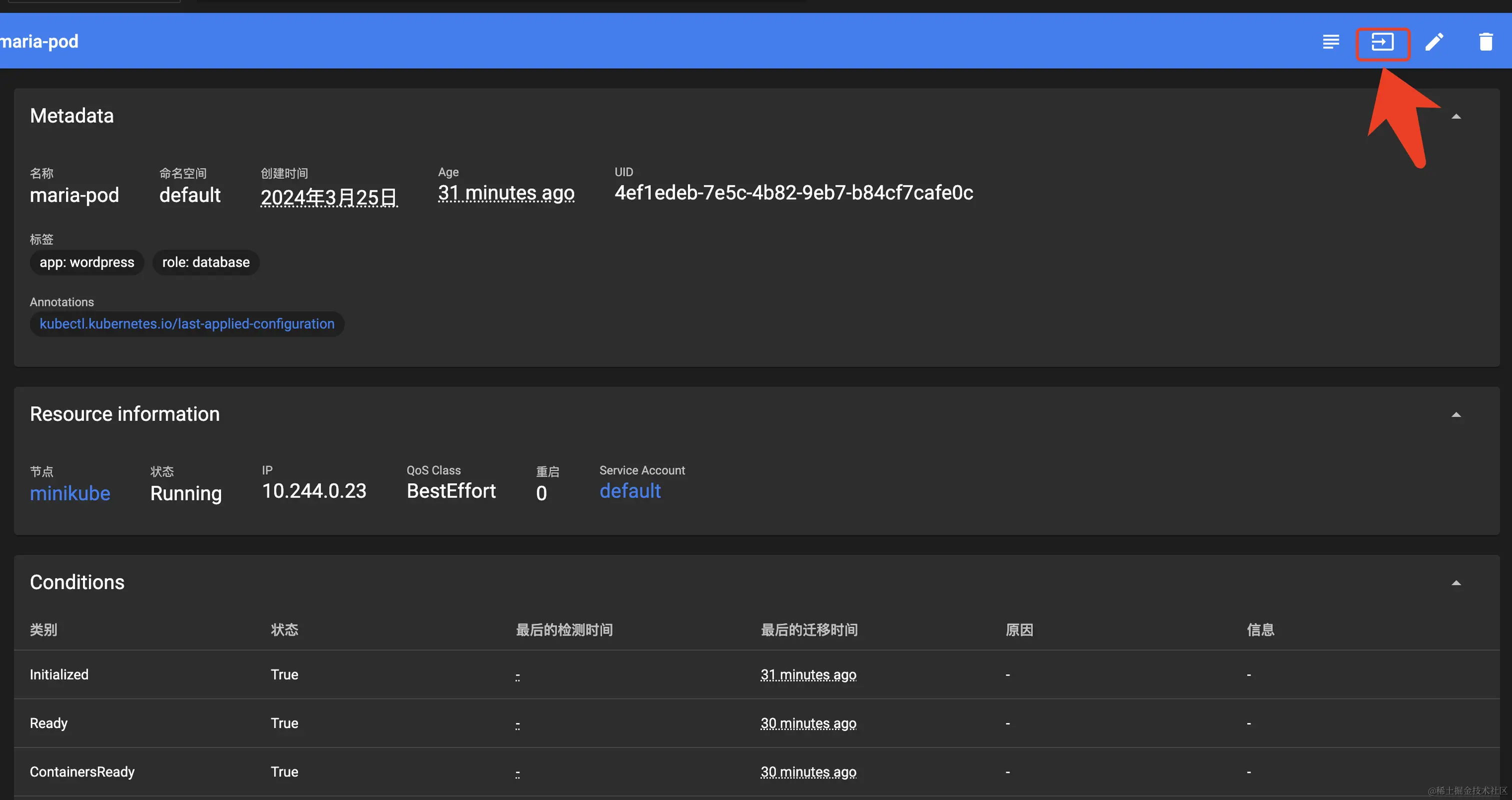The image size is (1512, 800).
Task: Delete maria-pod with the trash icon
Action: point(1485,42)
